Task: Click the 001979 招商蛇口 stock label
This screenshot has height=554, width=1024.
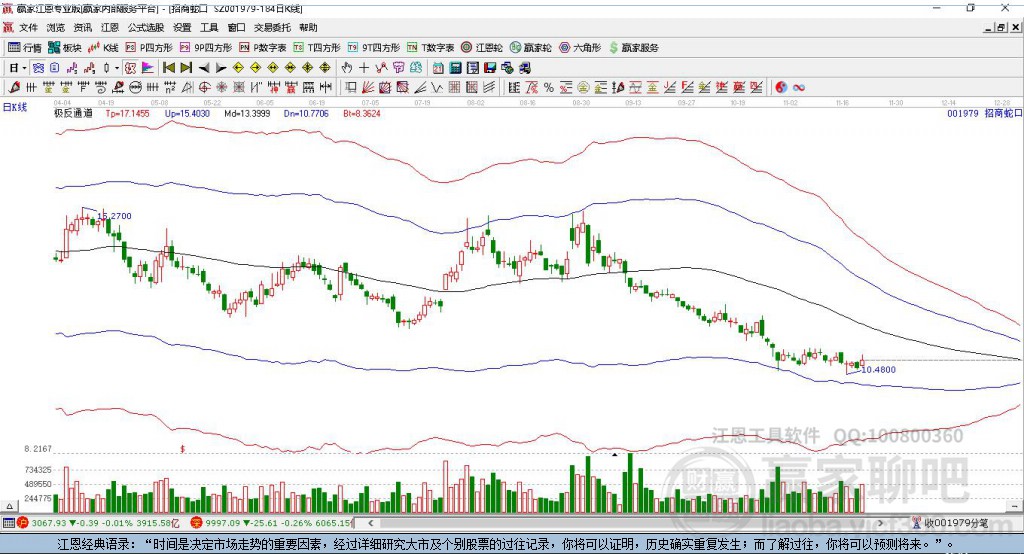Action: pyautogui.click(x=984, y=113)
